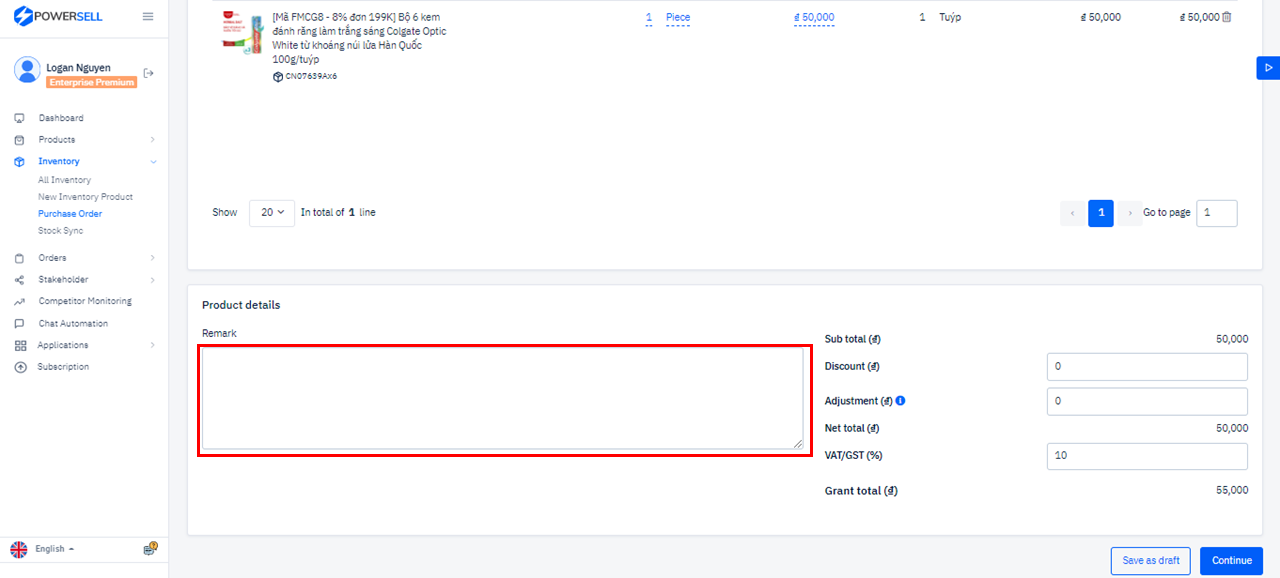The image size is (1280, 578).
Task: Open Orders menu in the sidebar
Action: click(x=53, y=258)
